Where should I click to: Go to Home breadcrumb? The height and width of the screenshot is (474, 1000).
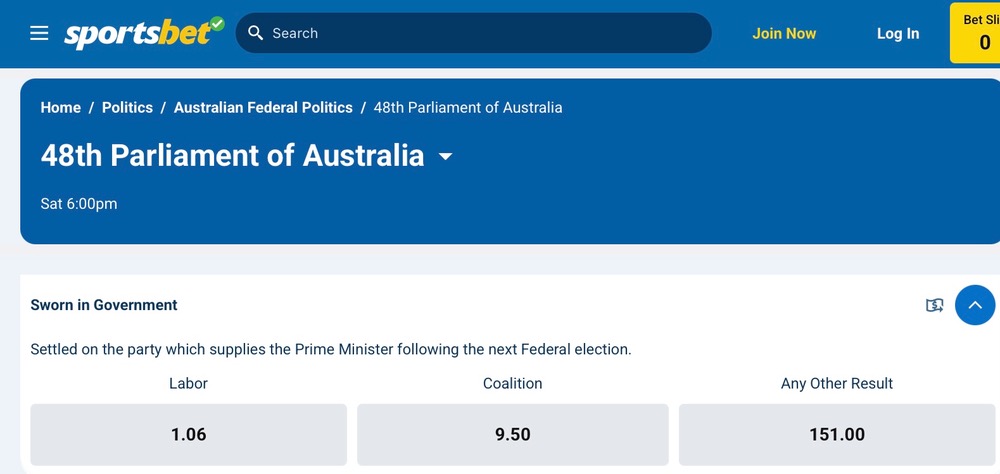click(x=61, y=108)
